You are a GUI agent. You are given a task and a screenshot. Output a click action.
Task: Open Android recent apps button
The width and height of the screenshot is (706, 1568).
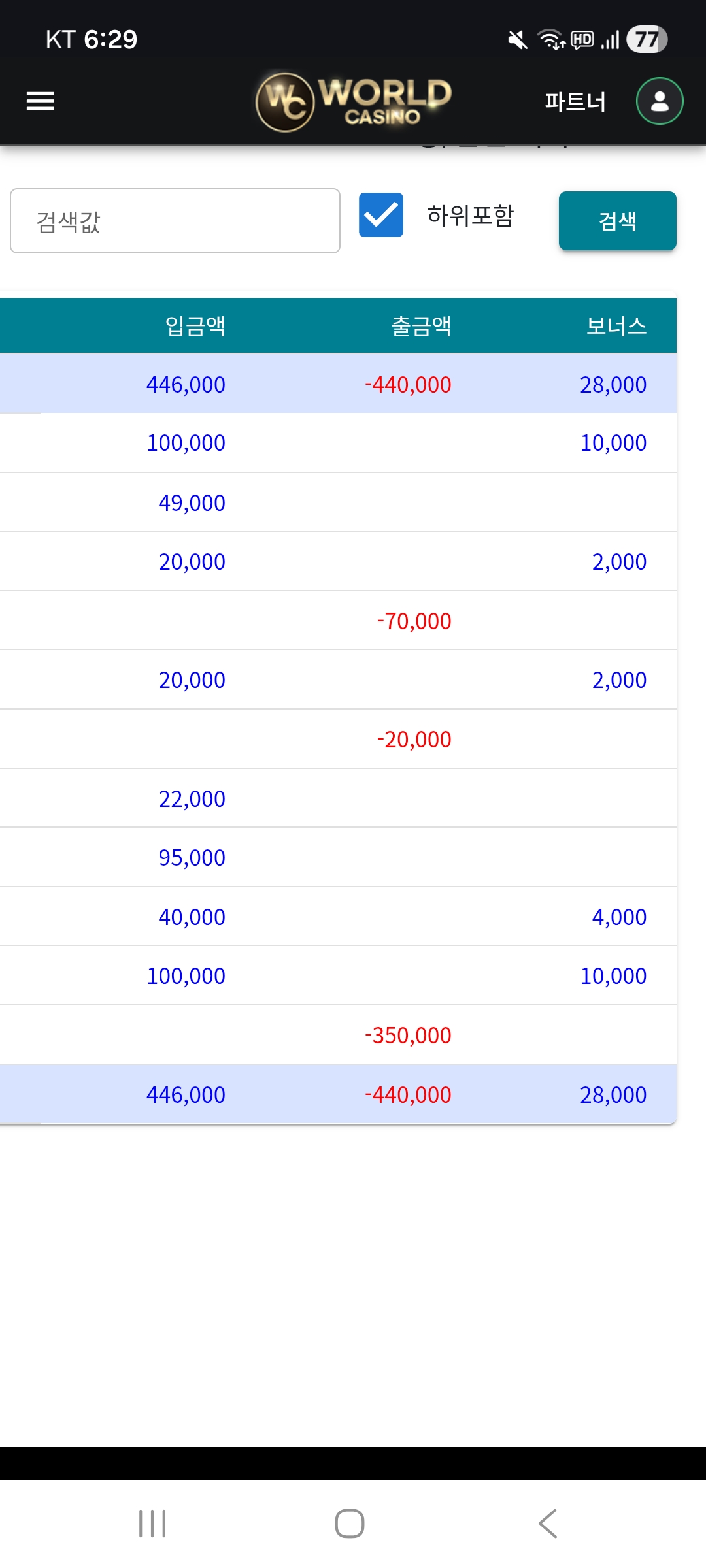[x=152, y=1524]
